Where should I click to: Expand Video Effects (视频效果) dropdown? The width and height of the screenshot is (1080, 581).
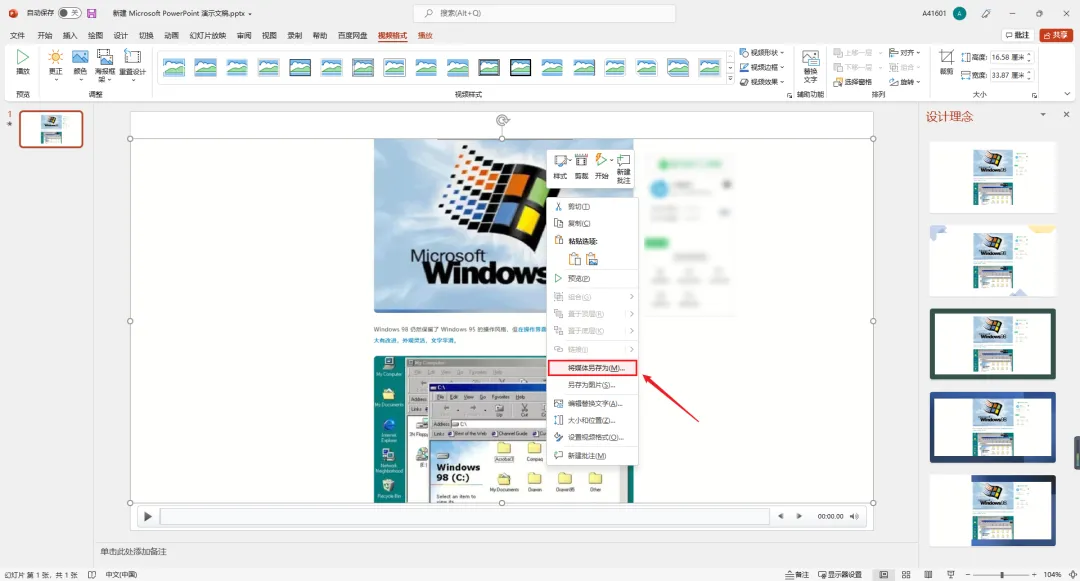[762, 82]
